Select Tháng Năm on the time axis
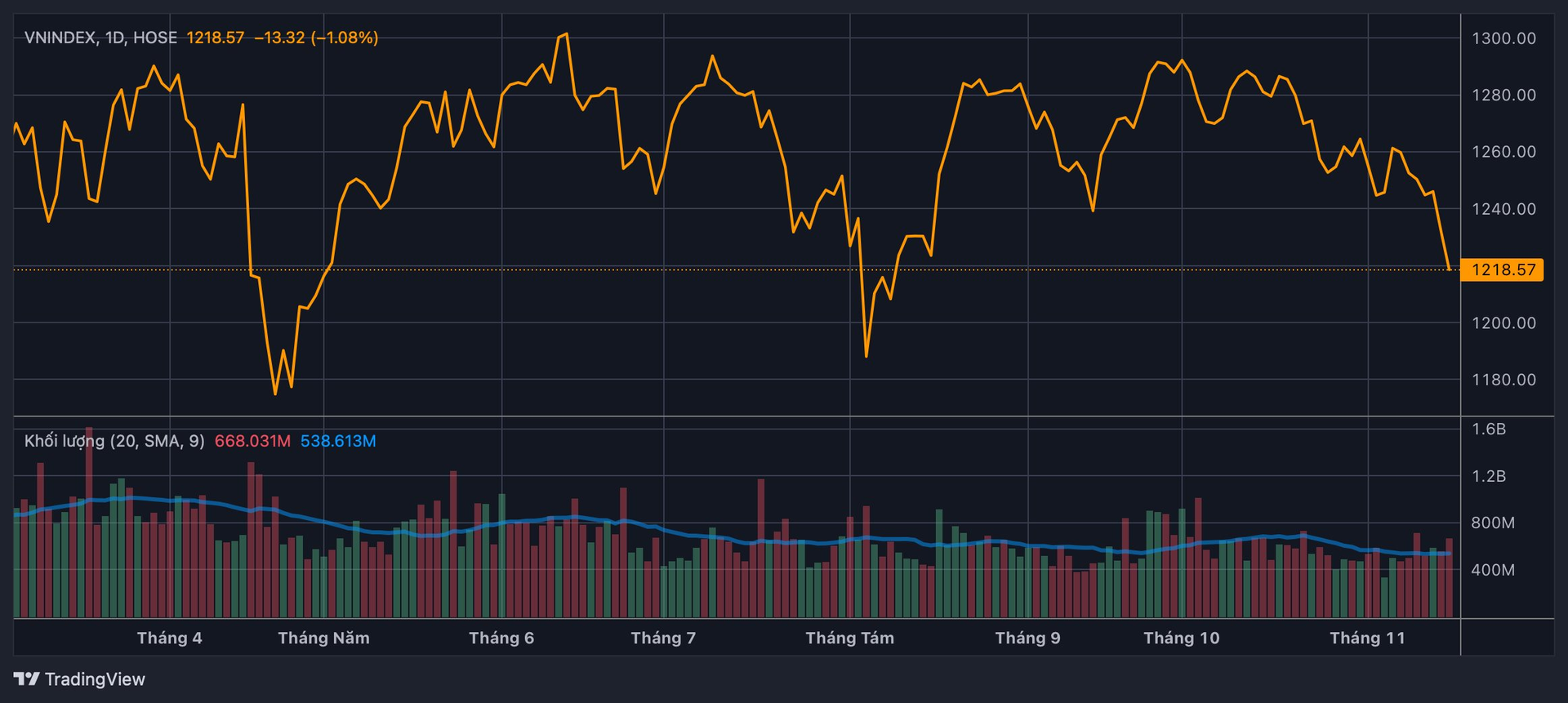The height and width of the screenshot is (703, 1568). [x=323, y=638]
